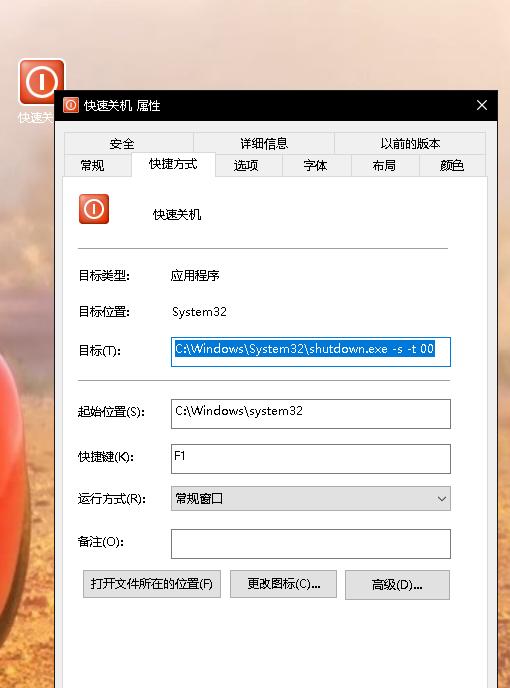This screenshot has height=688, width=510.
Task: Click the 起始位置 input field
Action: (x=311, y=414)
